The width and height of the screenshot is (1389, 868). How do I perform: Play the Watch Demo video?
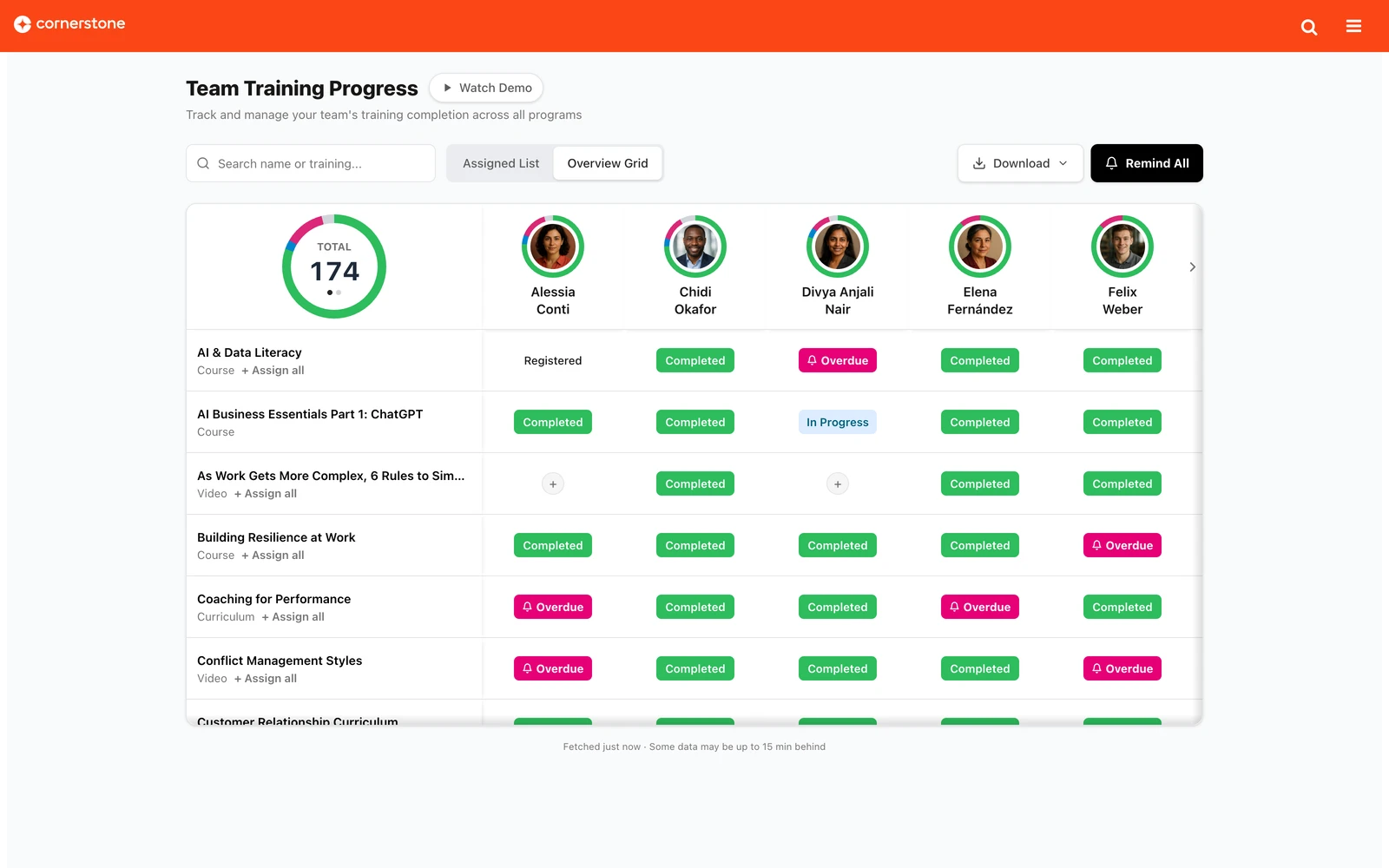point(486,88)
